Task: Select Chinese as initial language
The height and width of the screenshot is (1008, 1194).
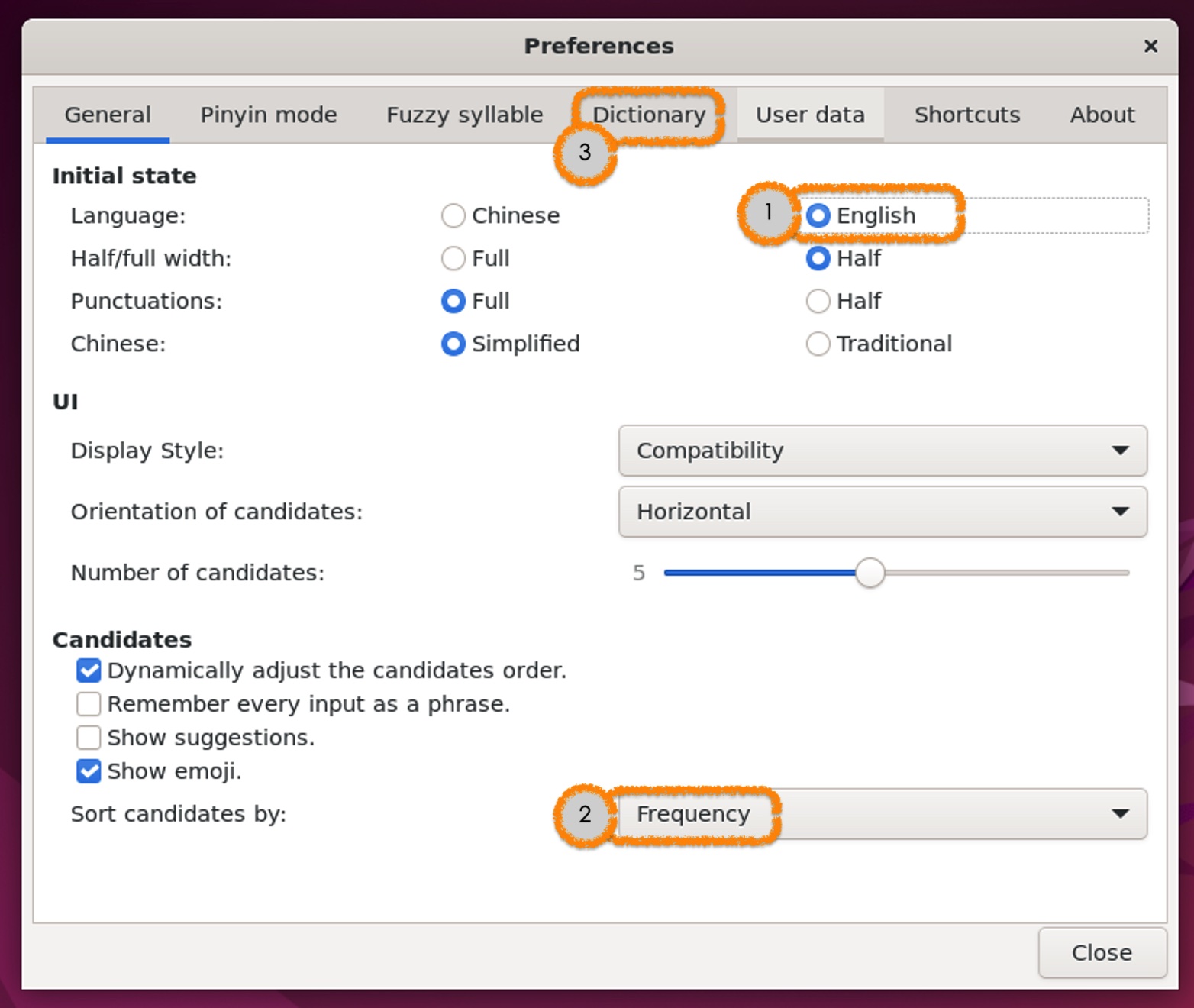Action: (453, 216)
